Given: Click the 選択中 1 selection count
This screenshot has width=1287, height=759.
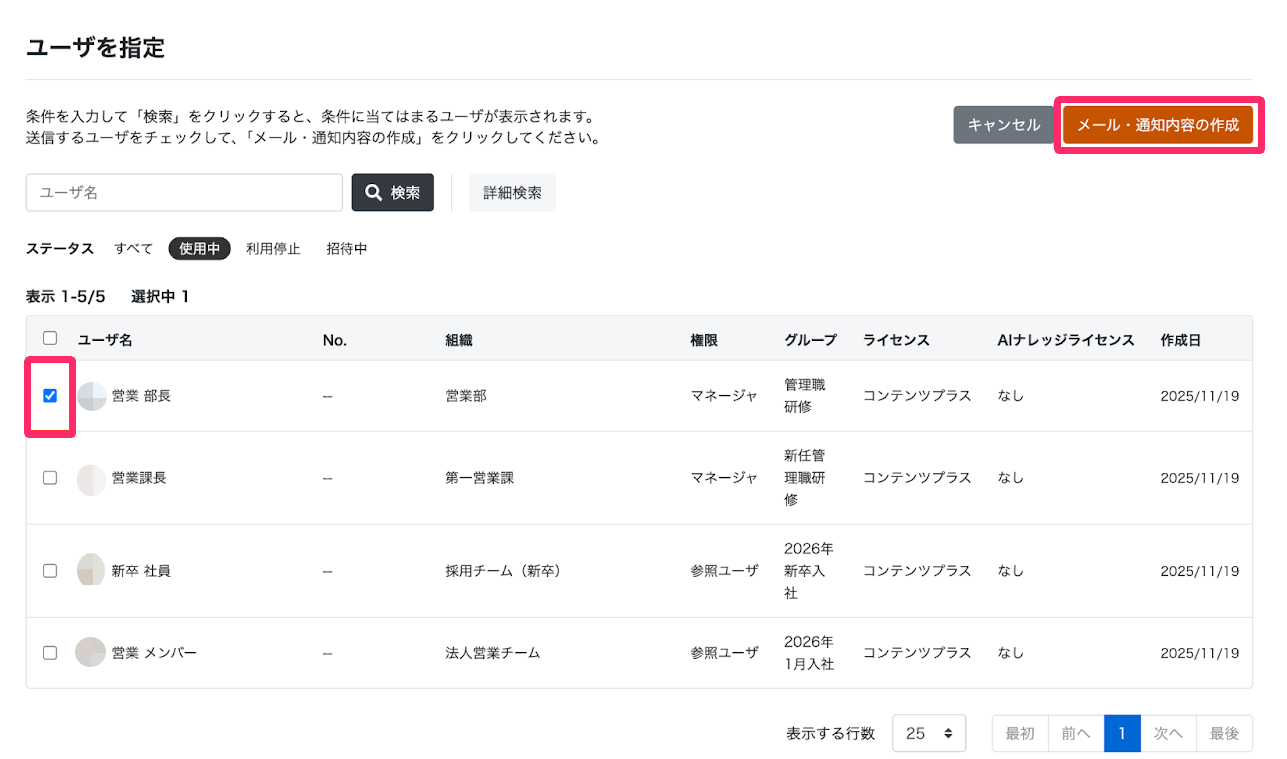Looking at the screenshot, I should point(160,297).
